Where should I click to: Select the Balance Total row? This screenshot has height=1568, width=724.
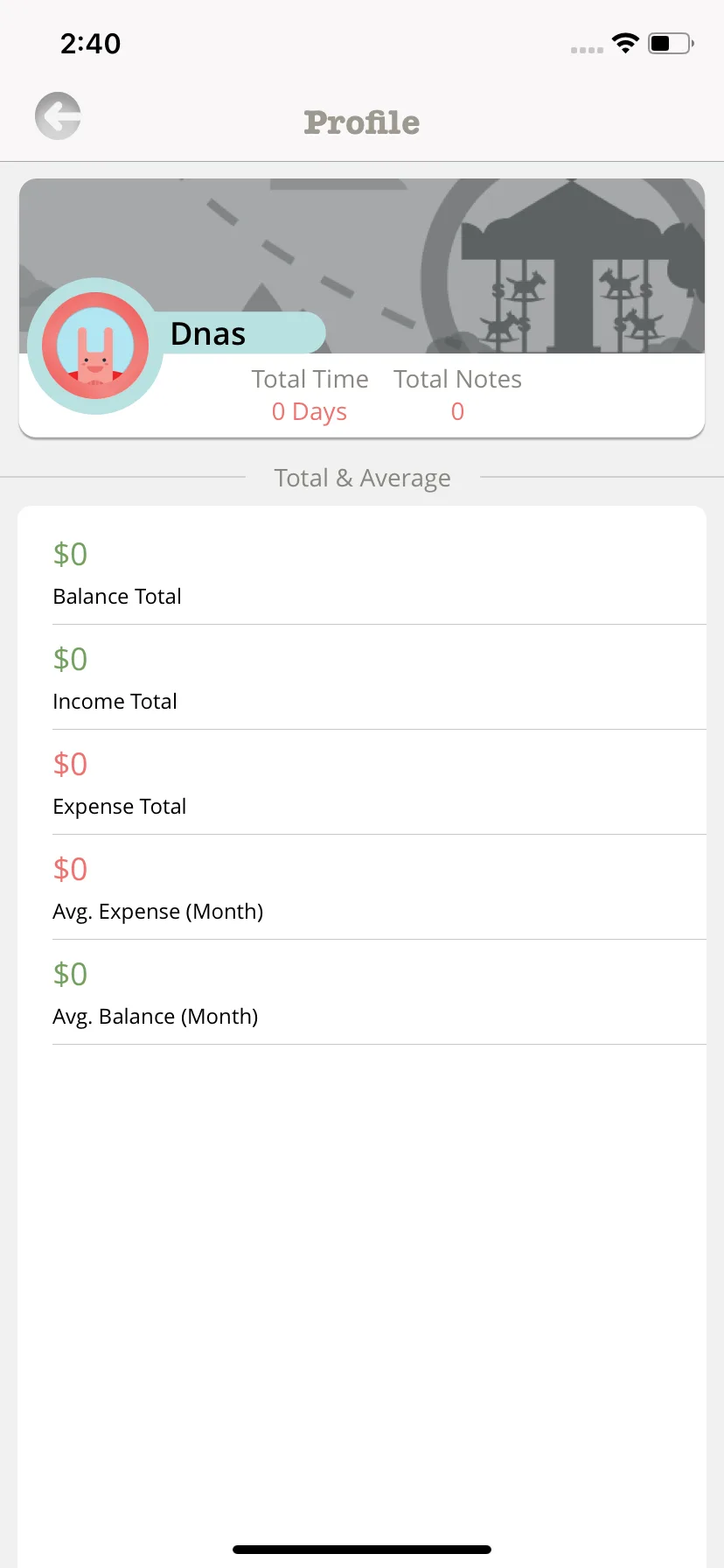[x=379, y=572]
